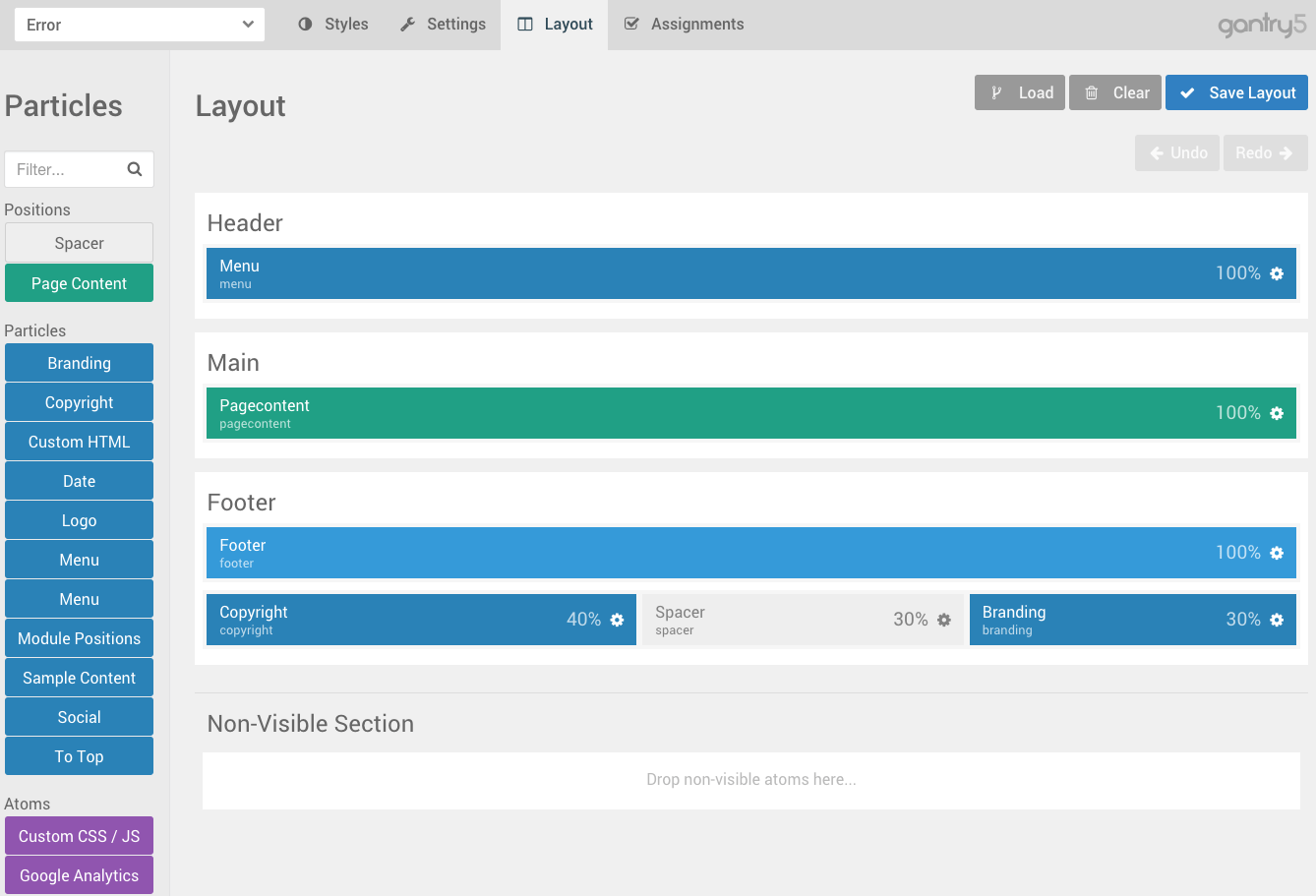The width and height of the screenshot is (1316, 896).
Task: Open Spacer block settings gear
Action: click(944, 620)
